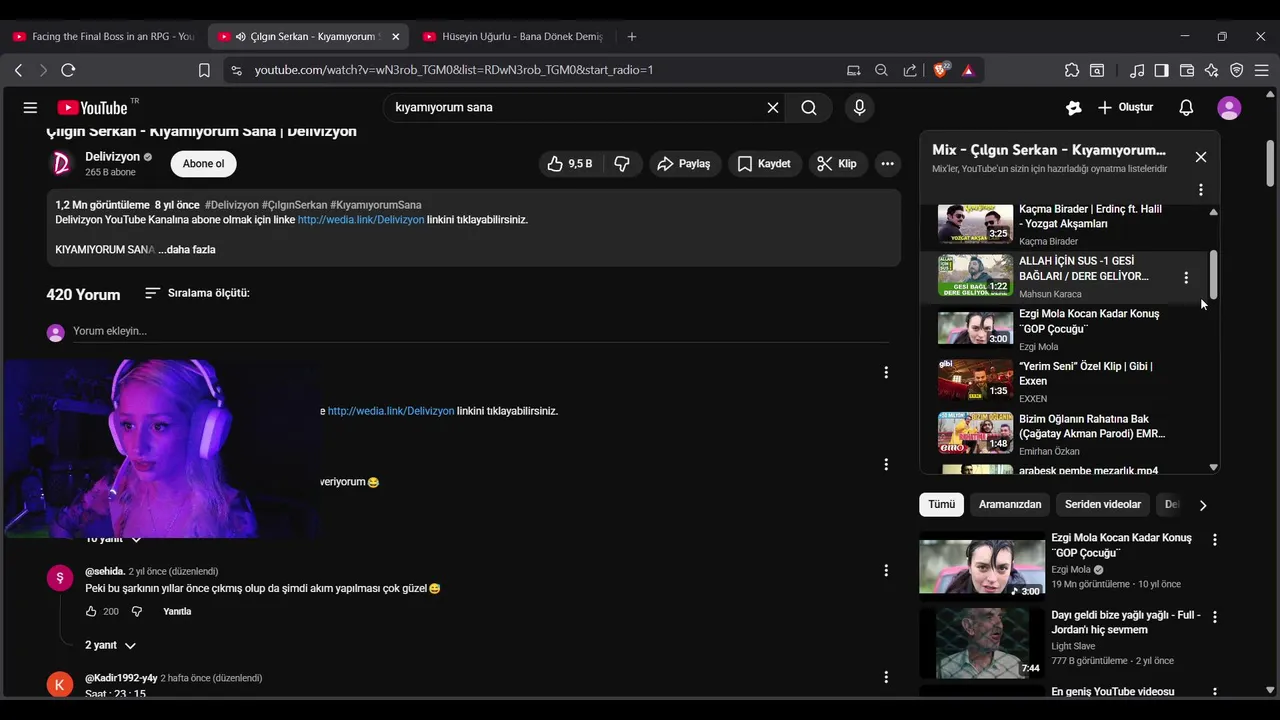Open options menu for @Kadir1992-y4y comment
Image resolution: width=1280 pixels, height=720 pixels.
pyautogui.click(x=885, y=678)
